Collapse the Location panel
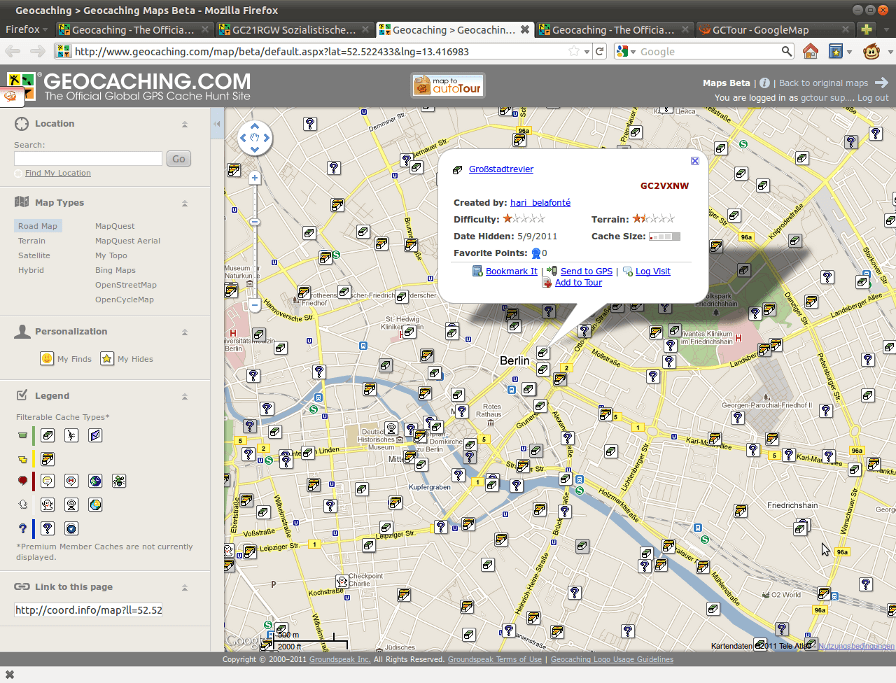Image resolution: width=896 pixels, height=683 pixels. point(185,124)
